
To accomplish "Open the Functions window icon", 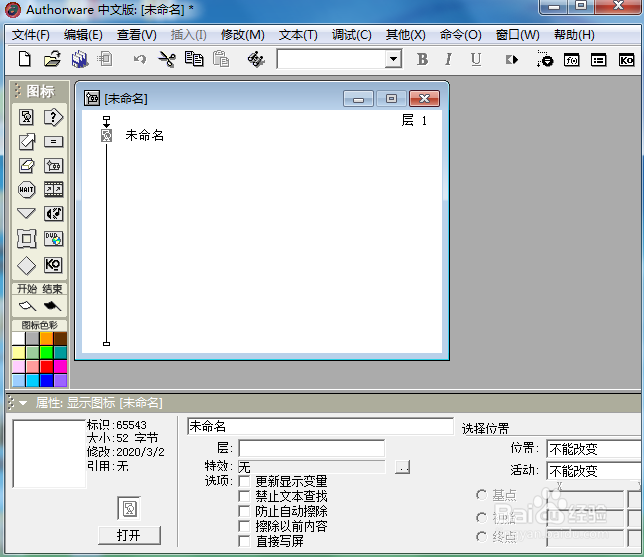I will tap(571, 60).
